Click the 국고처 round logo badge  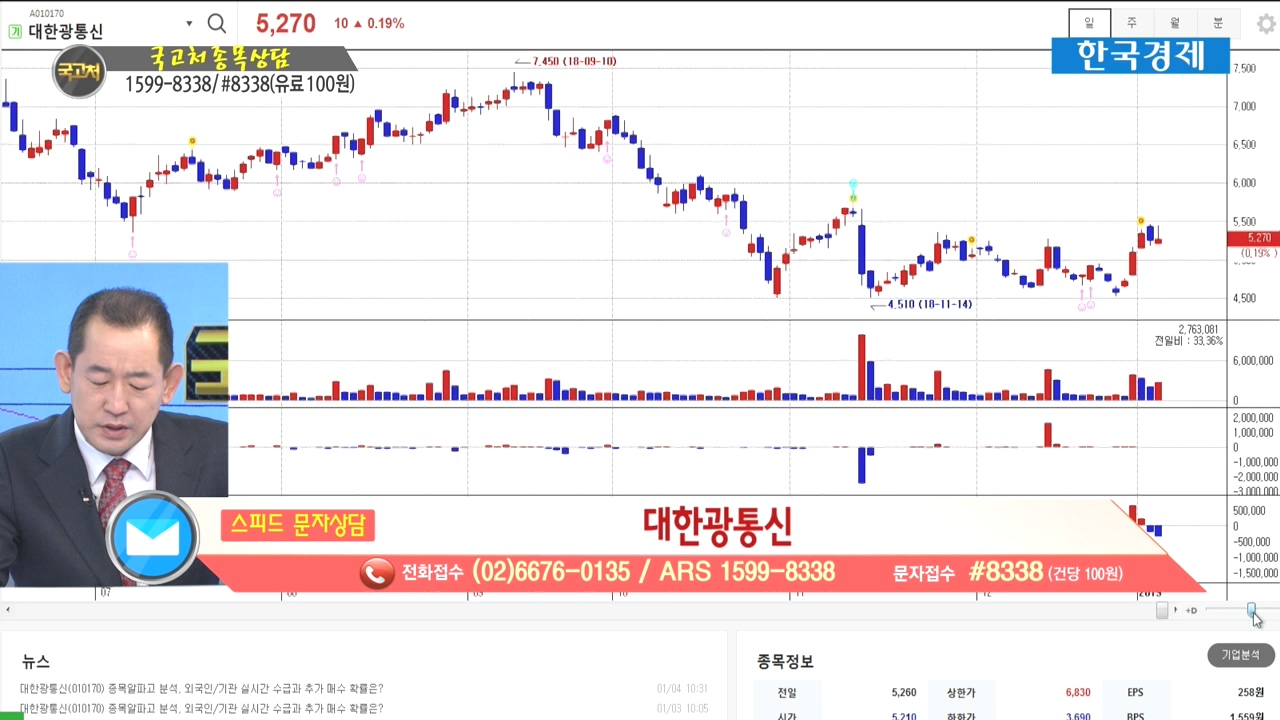tap(79, 72)
